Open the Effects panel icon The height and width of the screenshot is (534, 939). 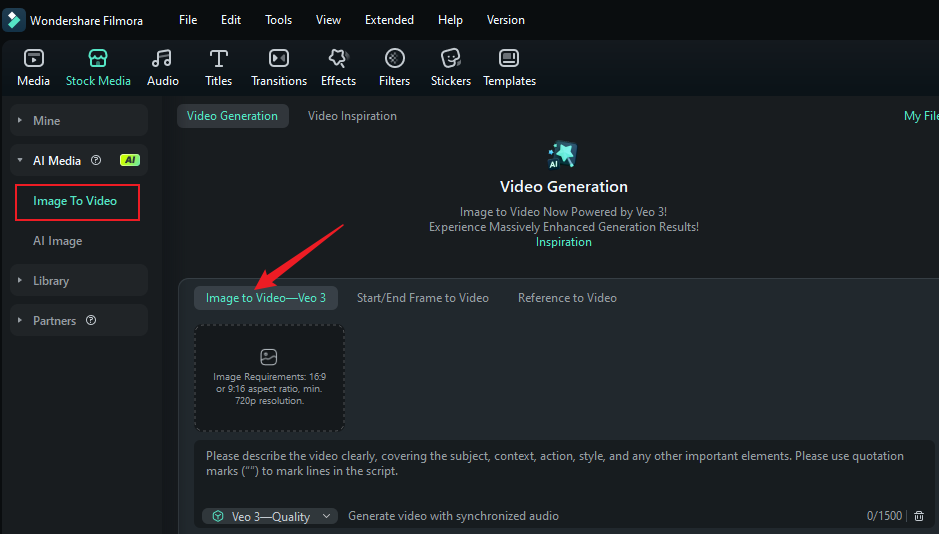tap(338, 58)
